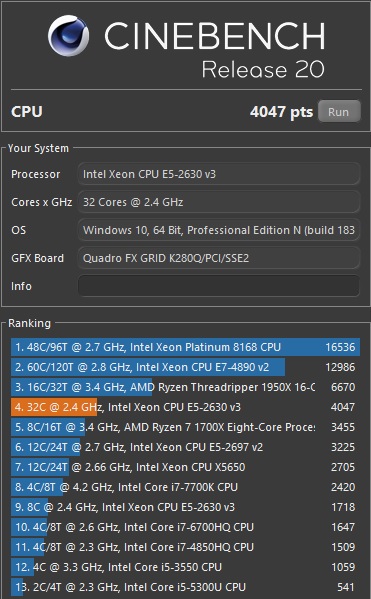
Task: Select the Xeon E7-4890 v2 ranking row
Action: pos(185,367)
